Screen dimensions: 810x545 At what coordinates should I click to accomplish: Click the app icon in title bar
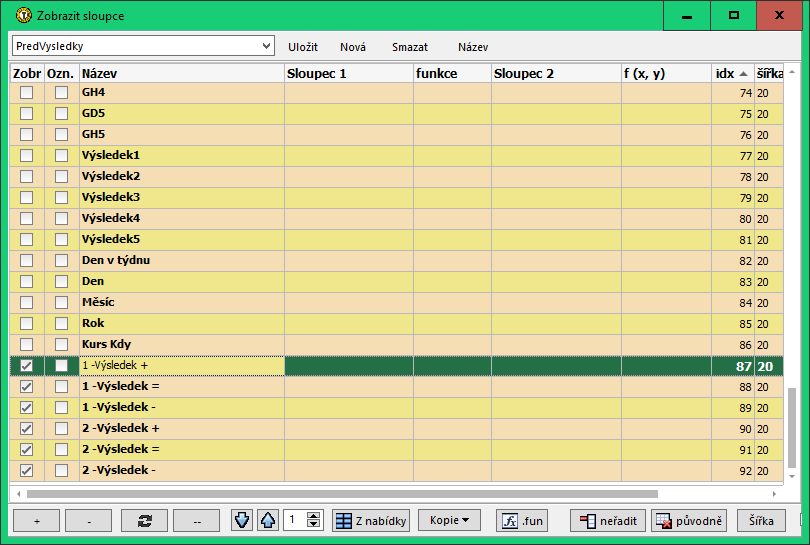[x=23, y=15]
